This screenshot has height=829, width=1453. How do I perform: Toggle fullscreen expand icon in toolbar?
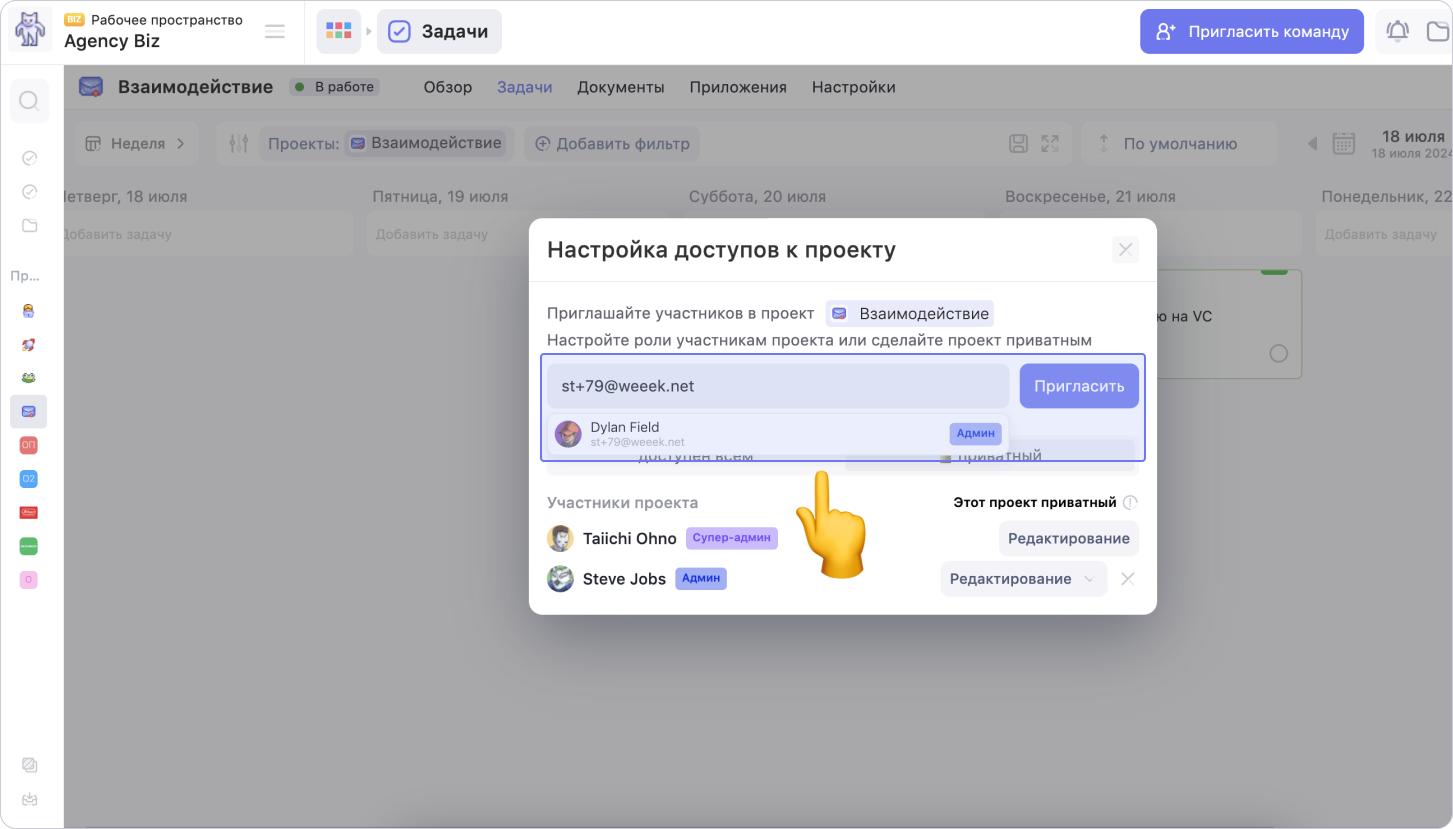[x=1050, y=144]
